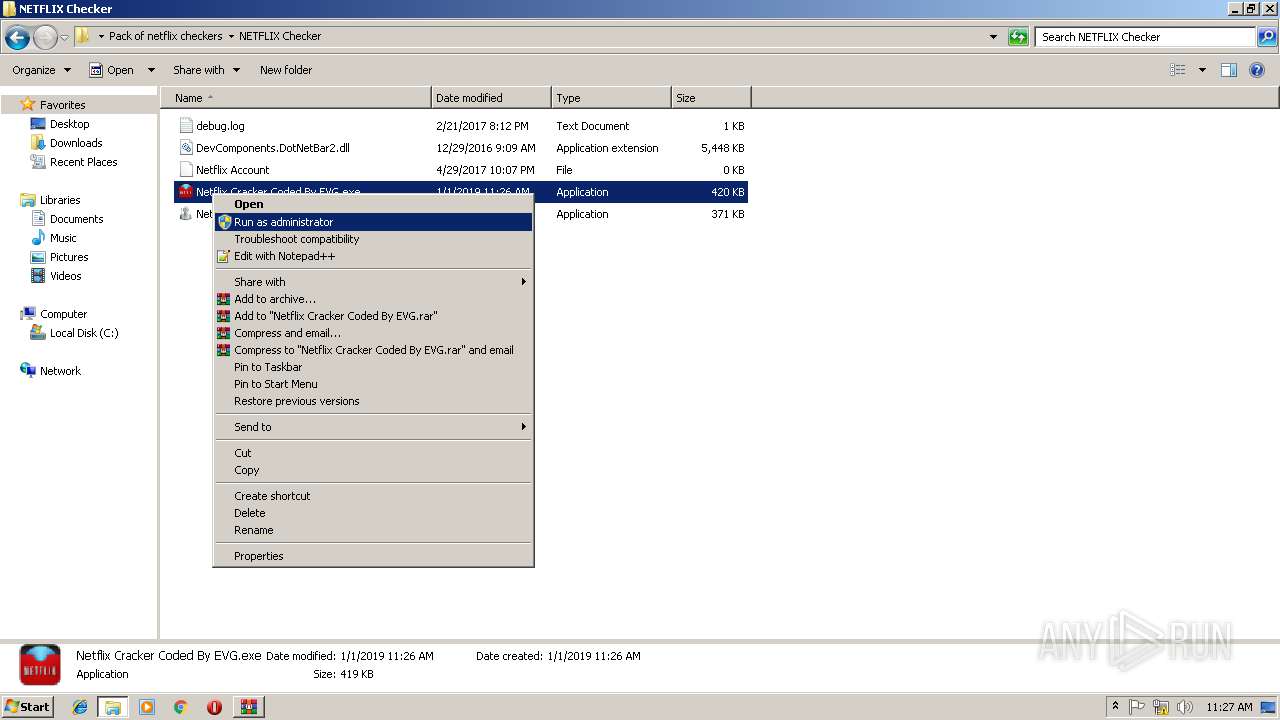1280x720 pixels.
Task: Choose Add to archive...
Action: point(374,299)
